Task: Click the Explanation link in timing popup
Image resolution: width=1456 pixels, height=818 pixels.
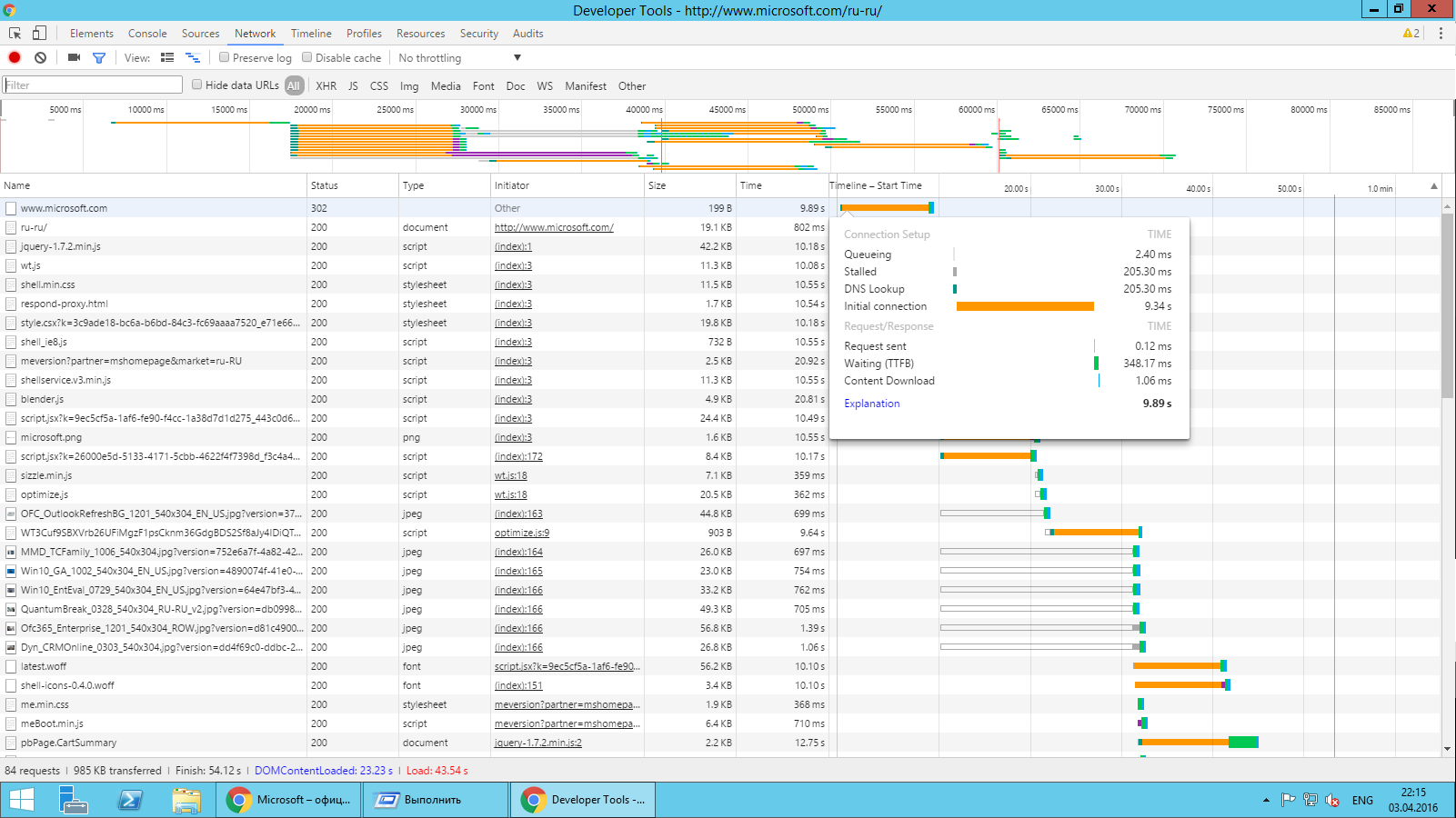Action: click(871, 404)
